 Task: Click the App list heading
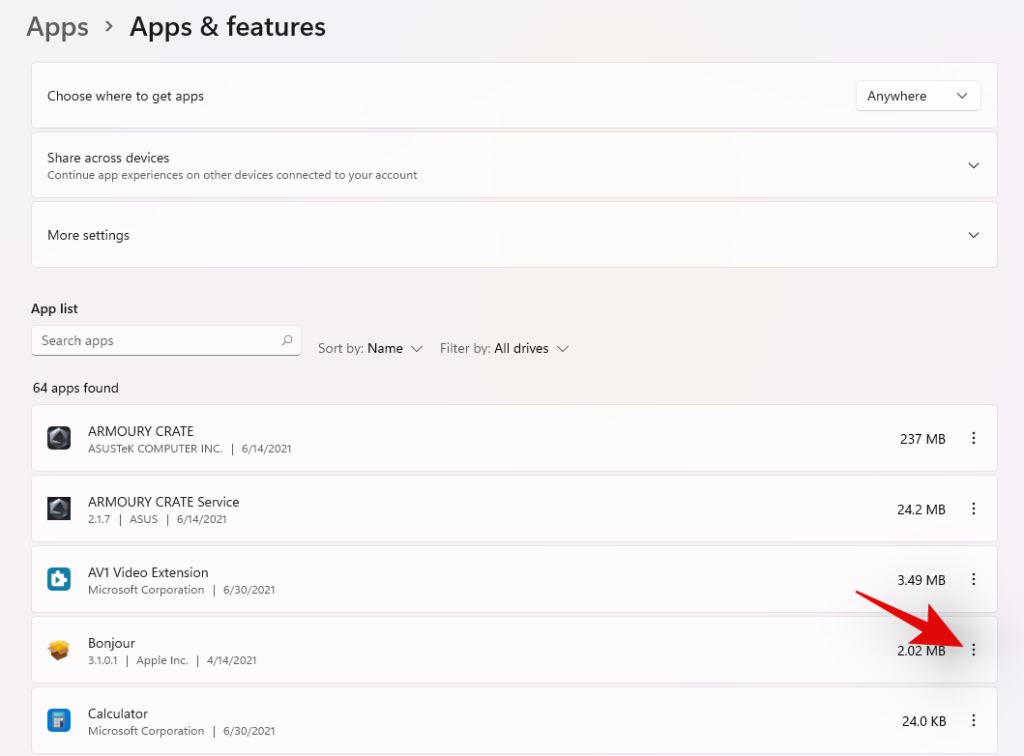click(x=54, y=308)
